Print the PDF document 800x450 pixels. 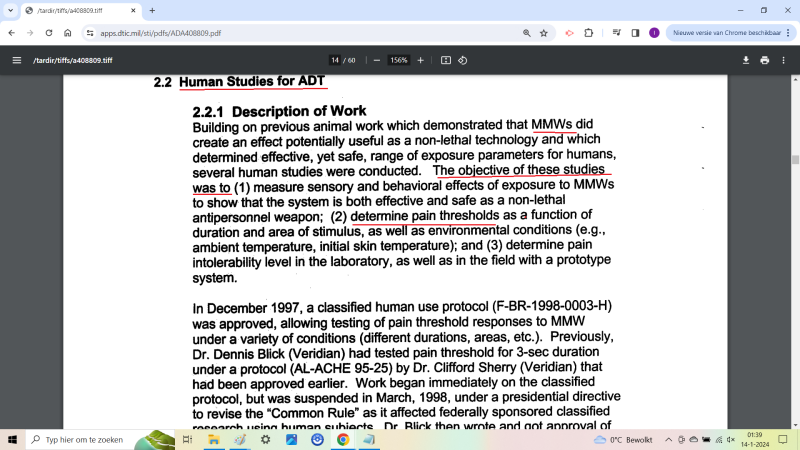point(764,60)
